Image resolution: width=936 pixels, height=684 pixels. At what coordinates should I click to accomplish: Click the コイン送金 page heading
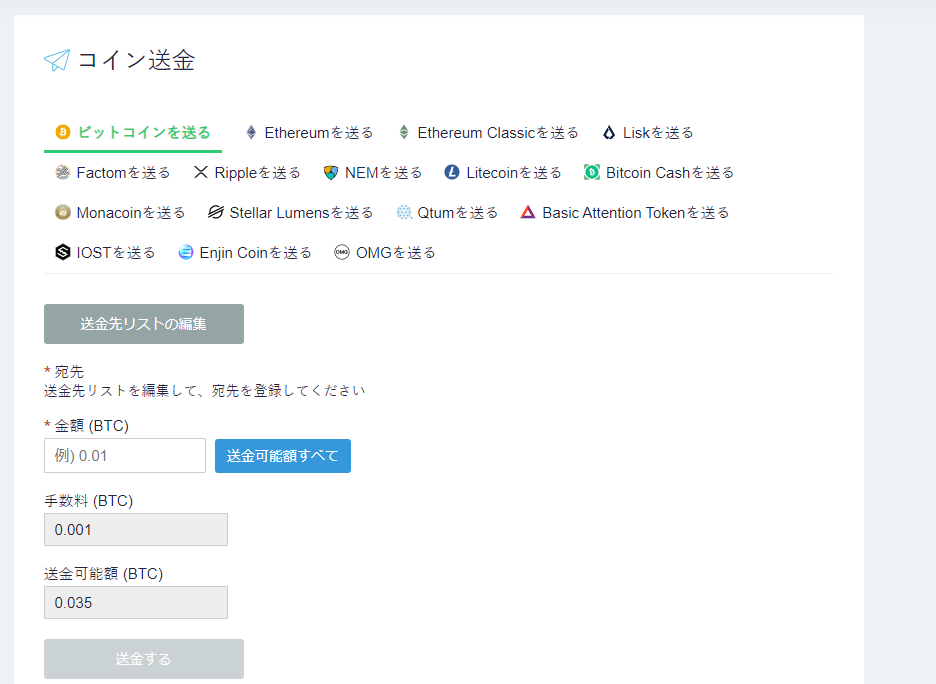point(136,60)
